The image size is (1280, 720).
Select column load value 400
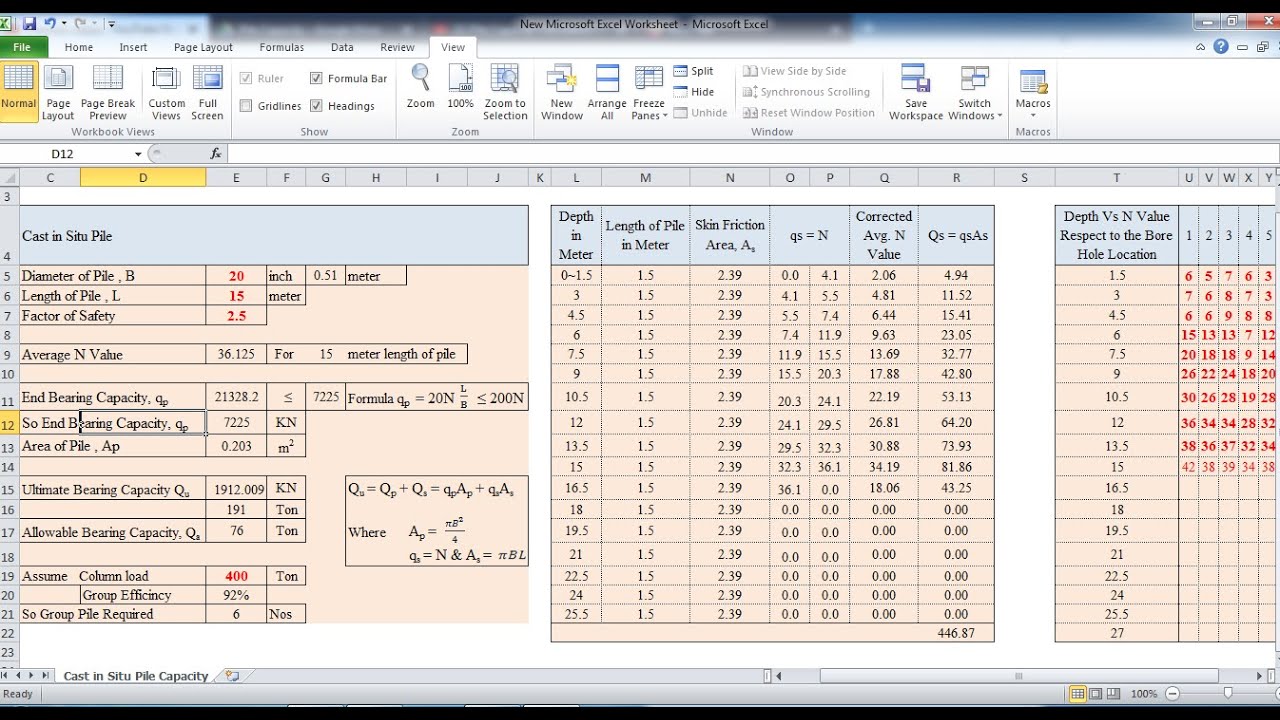click(x=236, y=576)
